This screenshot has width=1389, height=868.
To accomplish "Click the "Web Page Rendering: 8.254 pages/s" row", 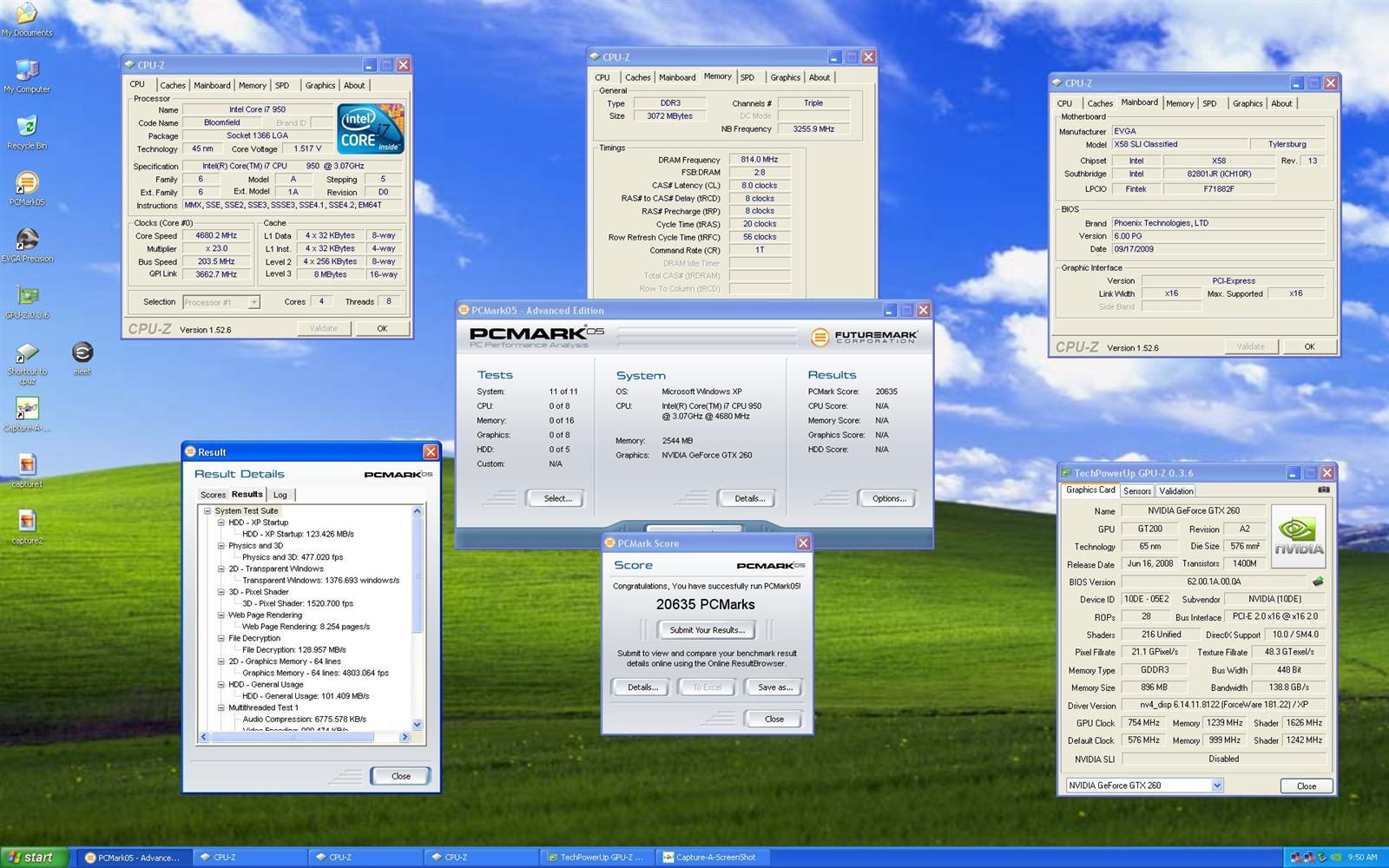I will [x=306, y=627].
